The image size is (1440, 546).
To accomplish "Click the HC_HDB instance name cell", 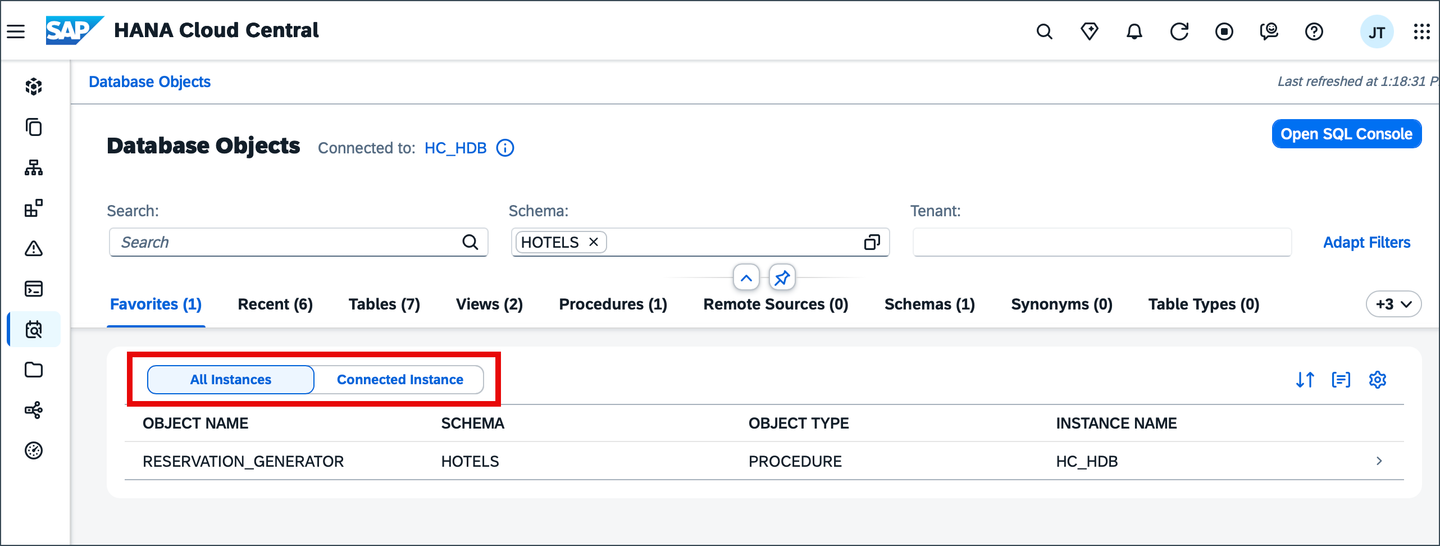I will (1087, 461).
